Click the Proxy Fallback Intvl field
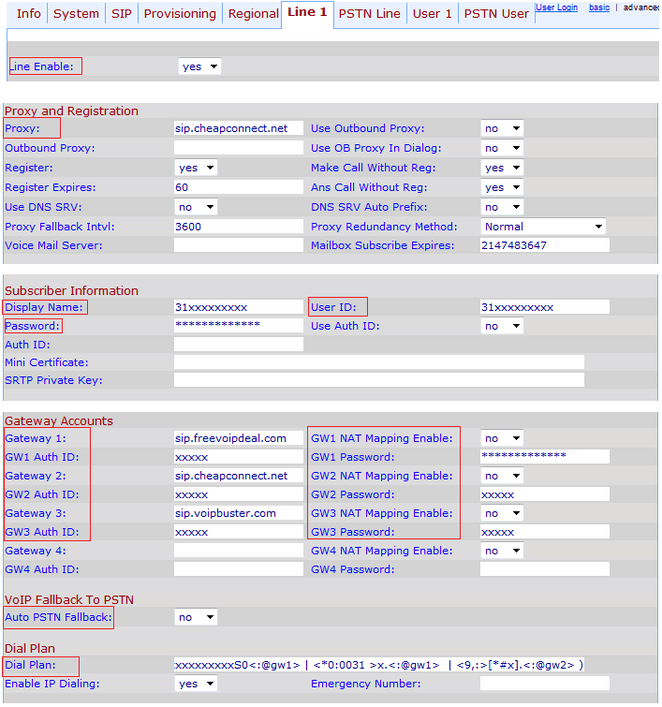Viewport: 662px width, 707px height. tap(239, 226)
